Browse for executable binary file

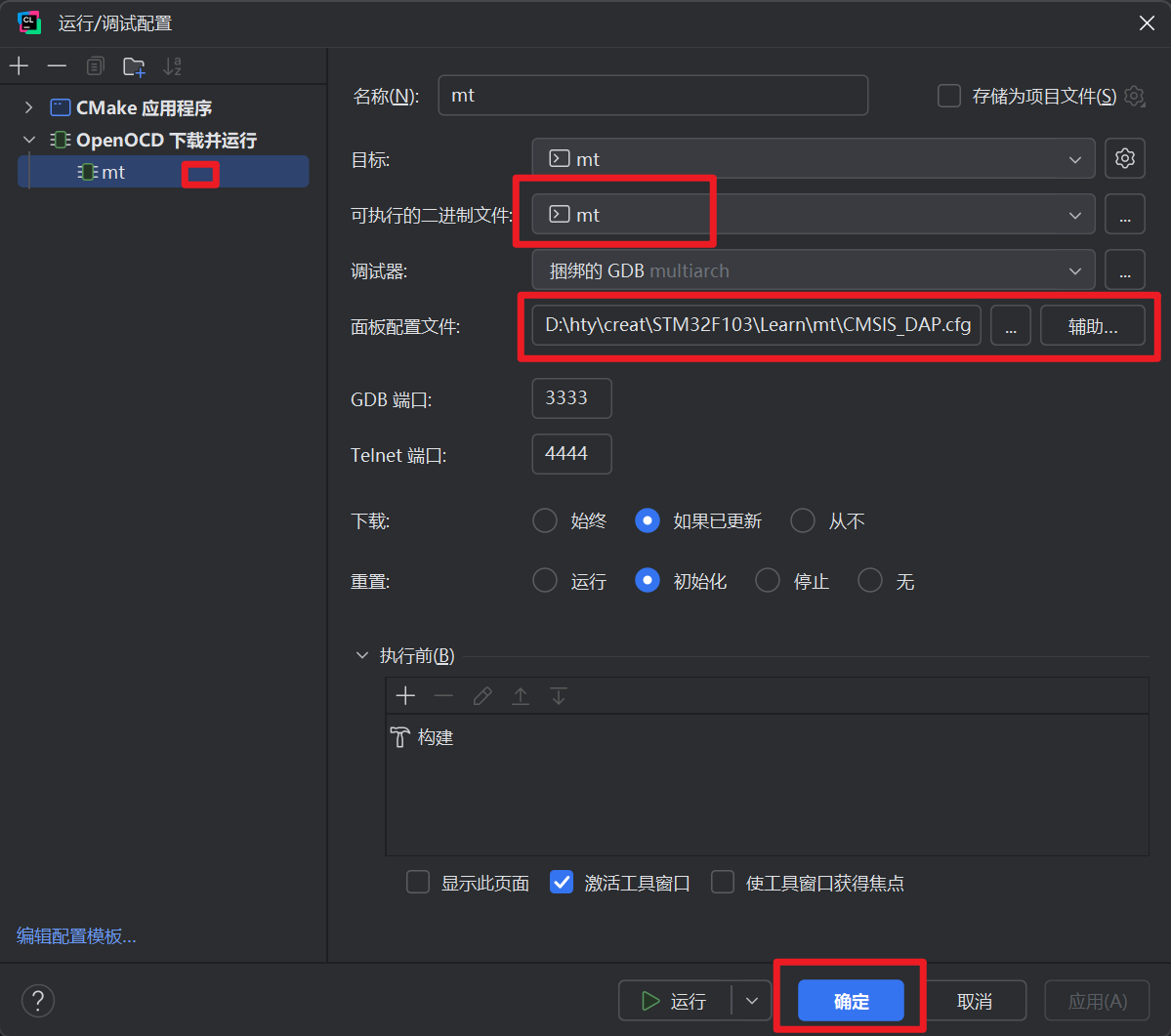click(x=1125, y=214)
